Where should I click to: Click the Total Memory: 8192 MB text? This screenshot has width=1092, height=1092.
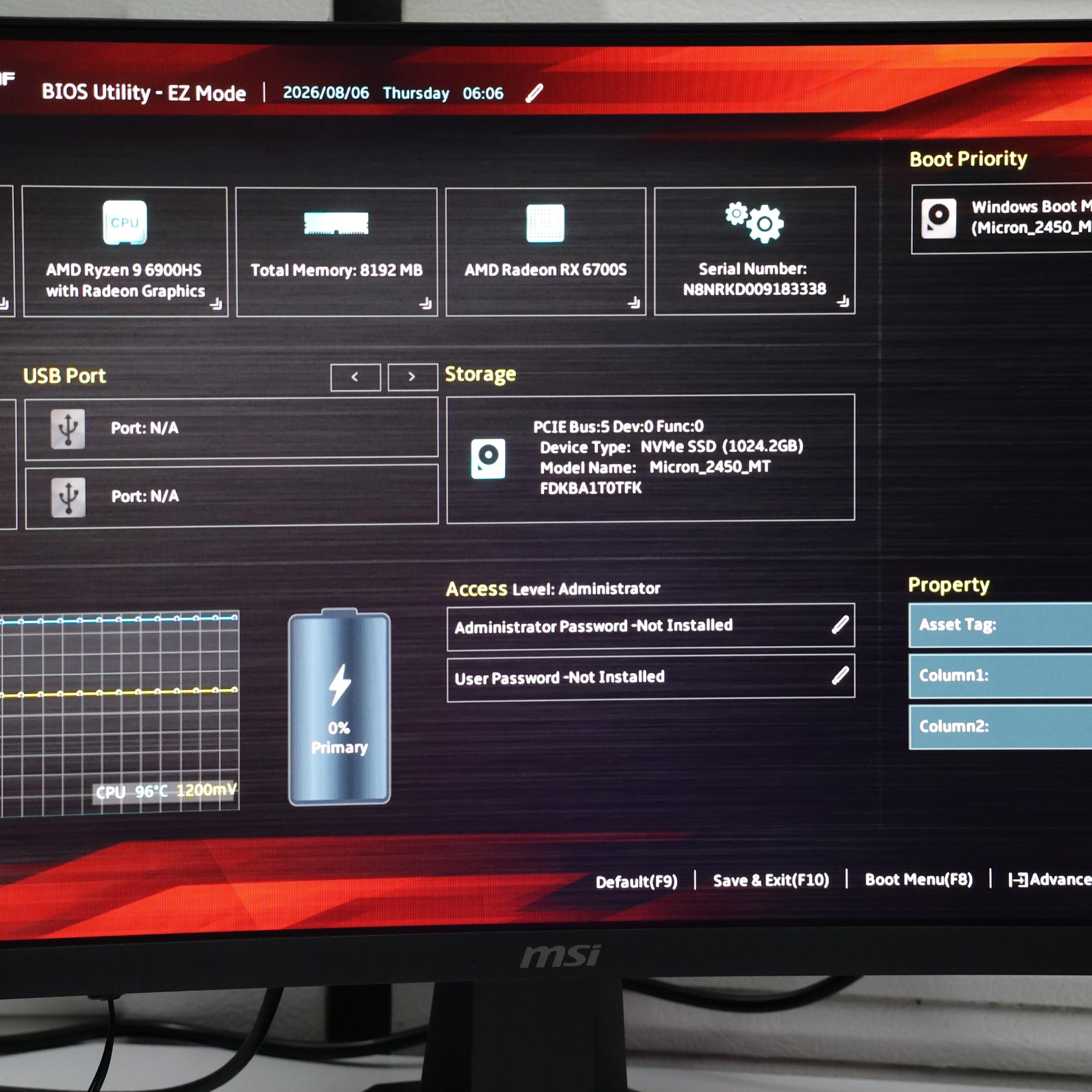(x=337, y=270)
